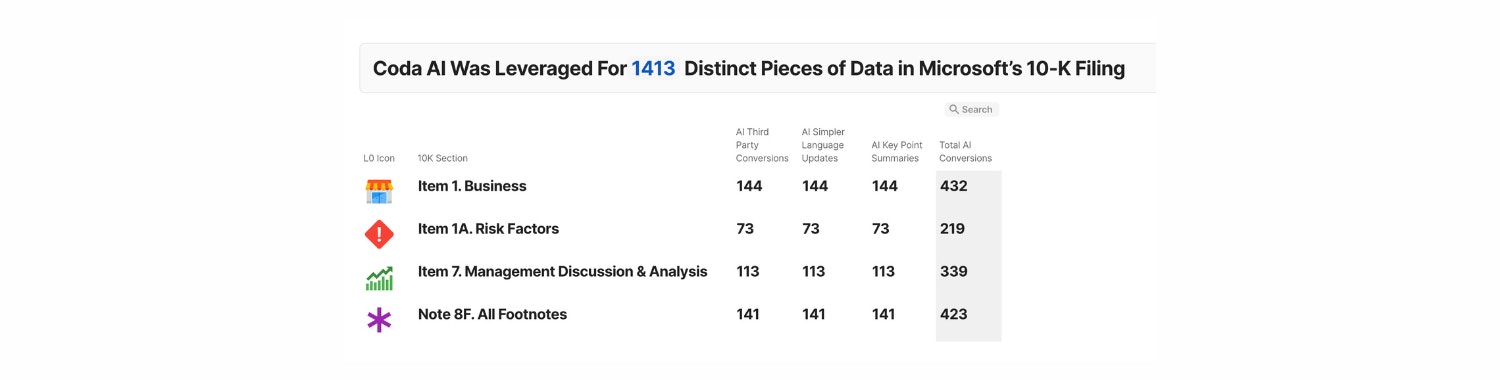Sort by AI Third Party Conversions column header

tap(762, 145)
